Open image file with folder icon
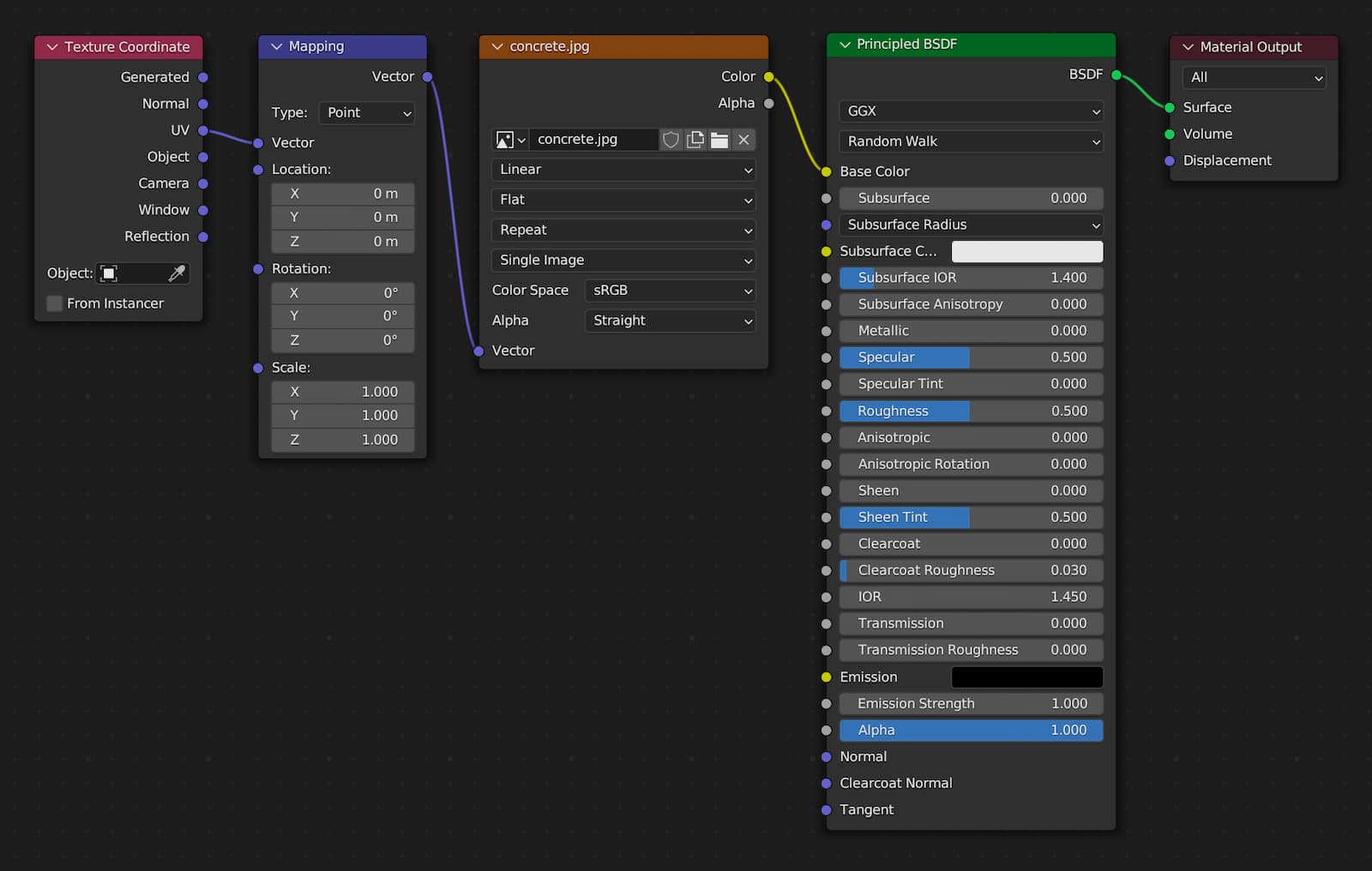This screenshot has height=871, width=1372. 719,140
